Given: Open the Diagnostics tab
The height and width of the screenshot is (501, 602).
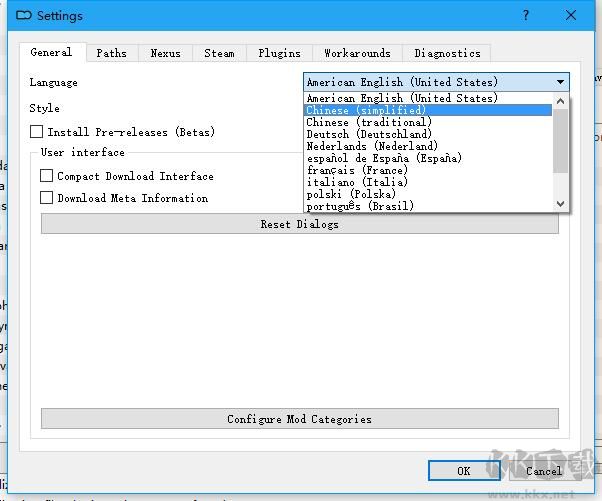Looking at the screenshot, I should tap(447, 53).
